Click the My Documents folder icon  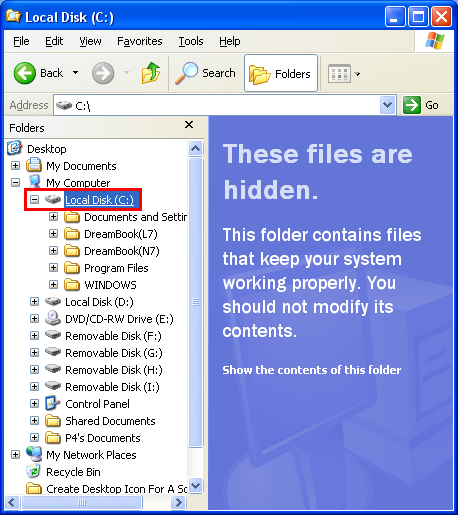(x=34, y=165)
